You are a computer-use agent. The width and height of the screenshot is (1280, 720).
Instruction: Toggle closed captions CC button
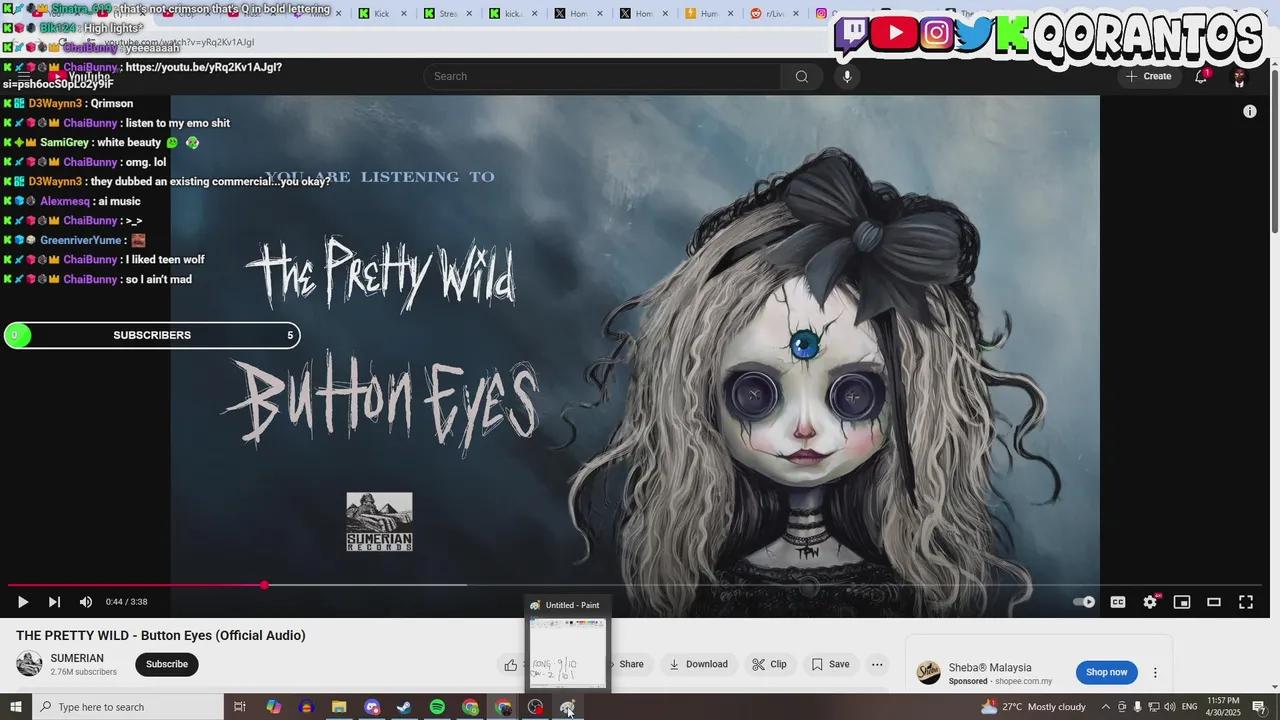1118,602
